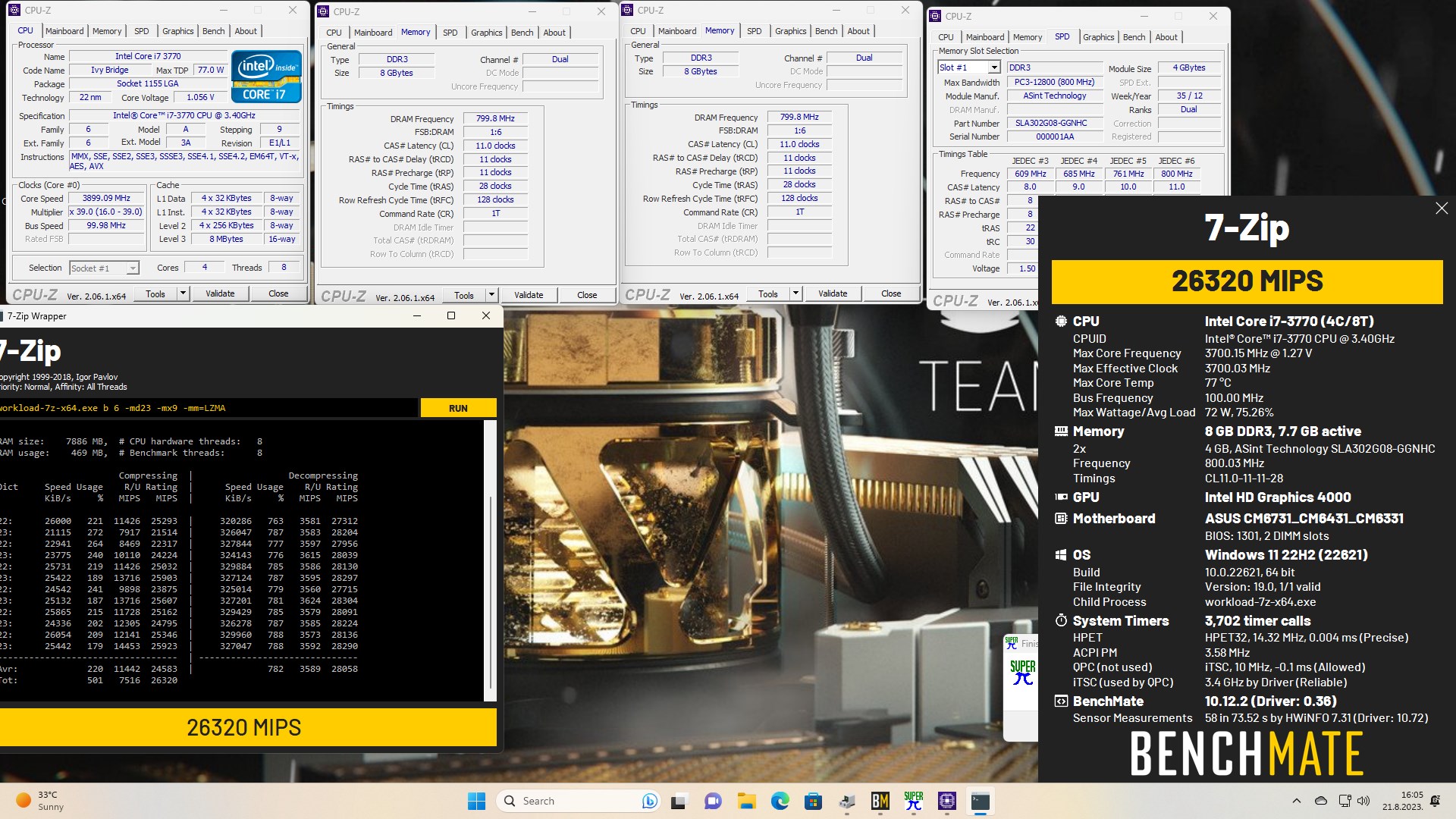Open the volume speaker tray icon

(1363, 801)
